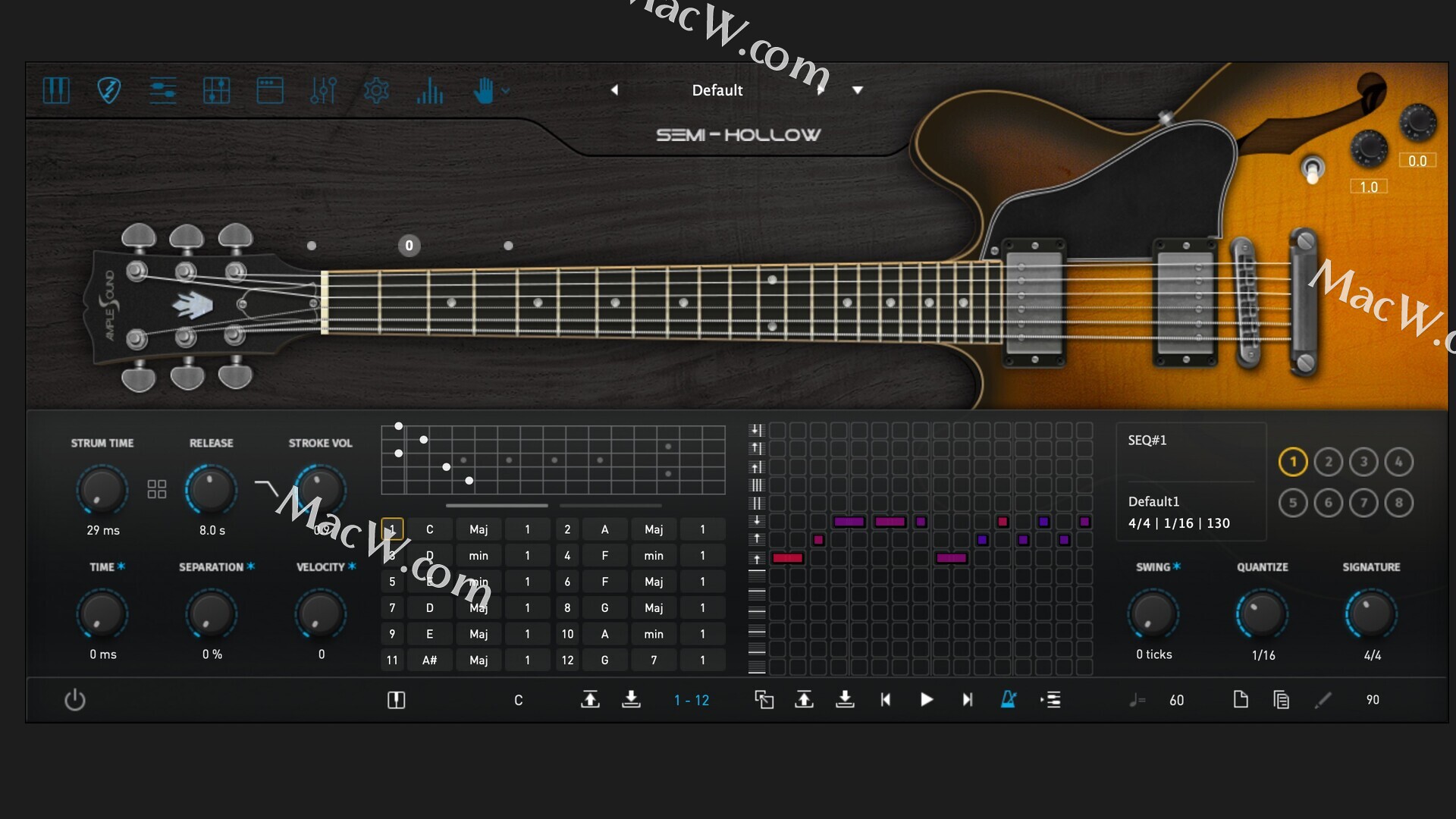This screenshot has width=1456, height=819.
Task: Switch to the horizontal sliders Tab panel
Action: pyautogui.click(x=162, y=90)
